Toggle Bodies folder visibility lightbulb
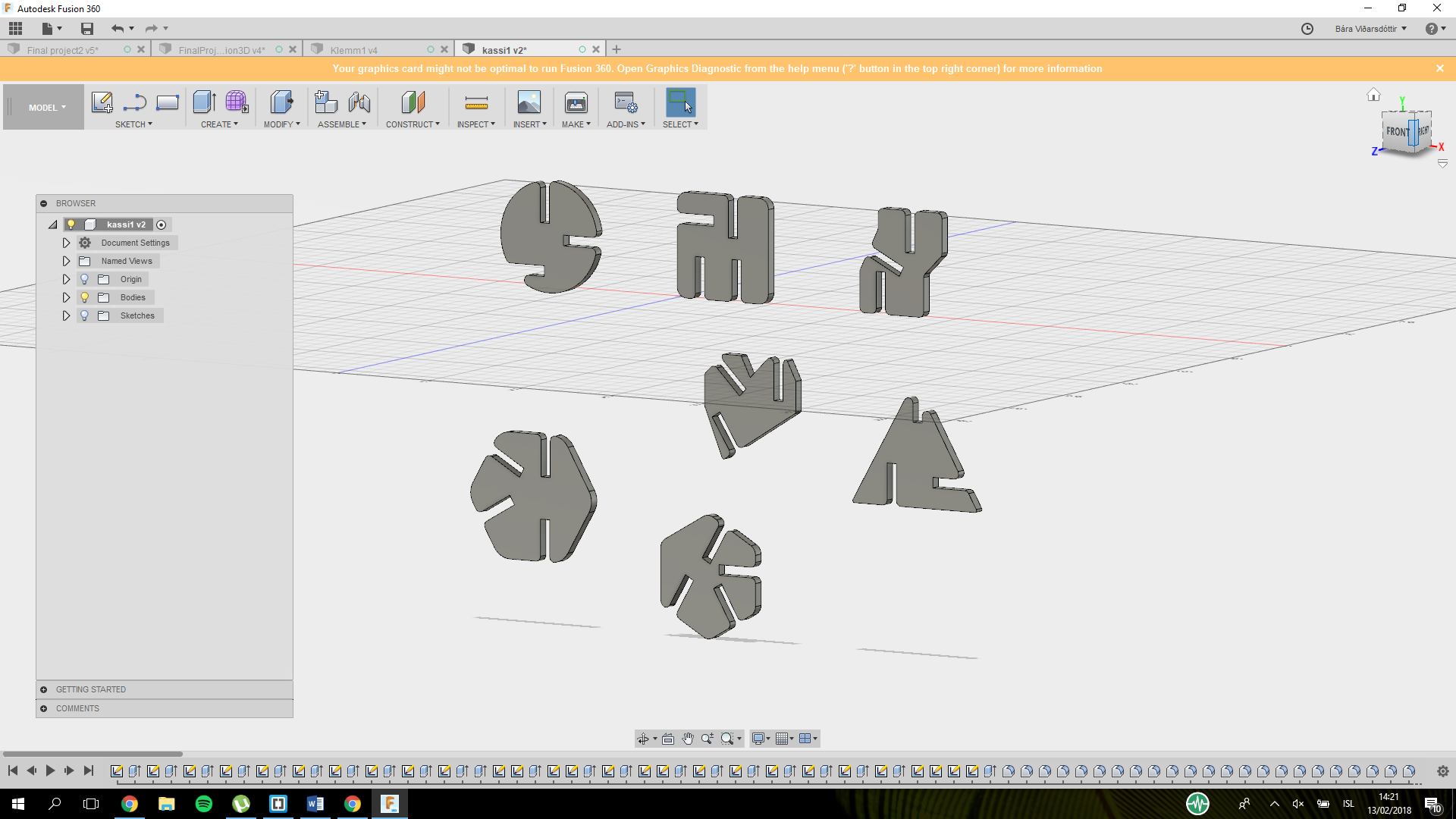The width and height of the screenshot is (1456, 819). [85, 297]
